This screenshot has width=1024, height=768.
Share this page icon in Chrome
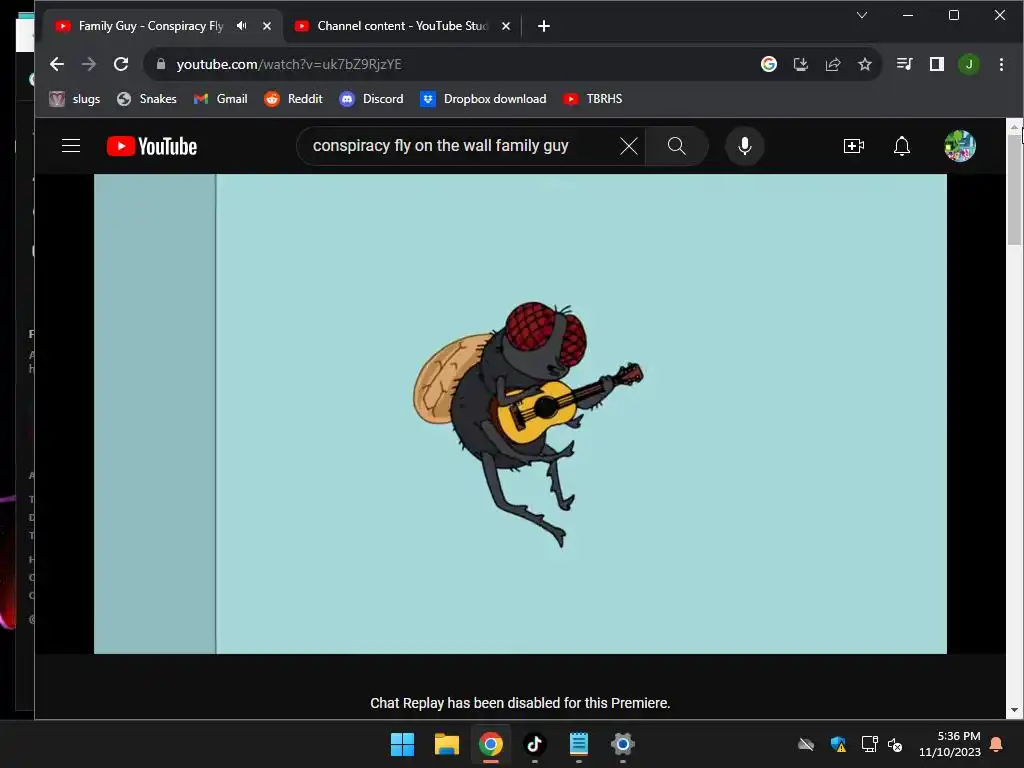point(833,64)
